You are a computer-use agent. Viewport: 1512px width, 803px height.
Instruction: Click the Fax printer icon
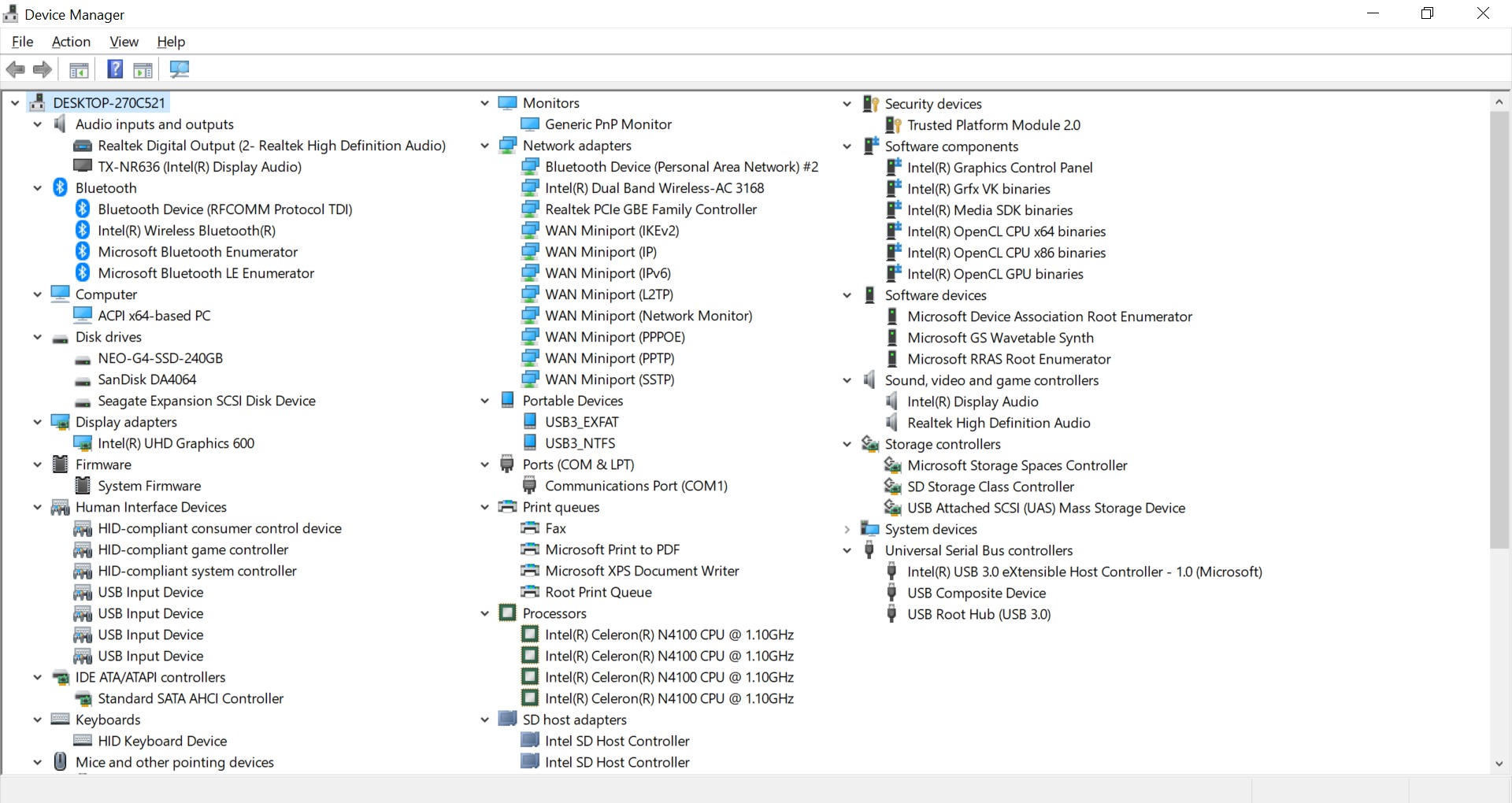[530, 528]
